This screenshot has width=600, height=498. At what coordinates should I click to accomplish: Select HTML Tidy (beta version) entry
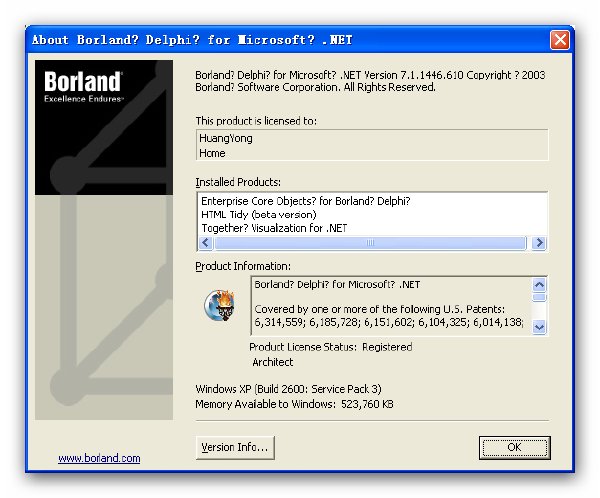259,214
